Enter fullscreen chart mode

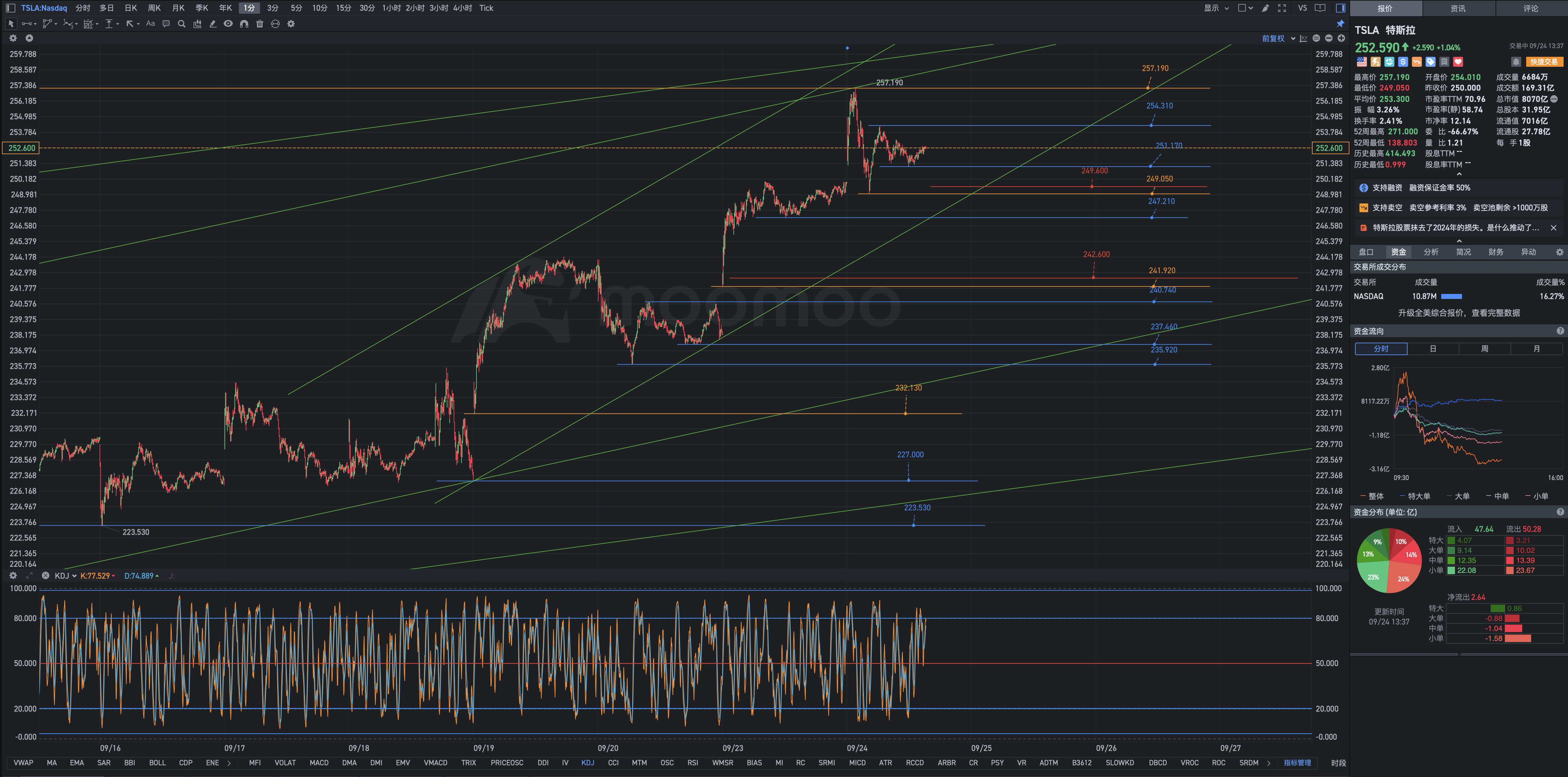[x=1282, y=8]
